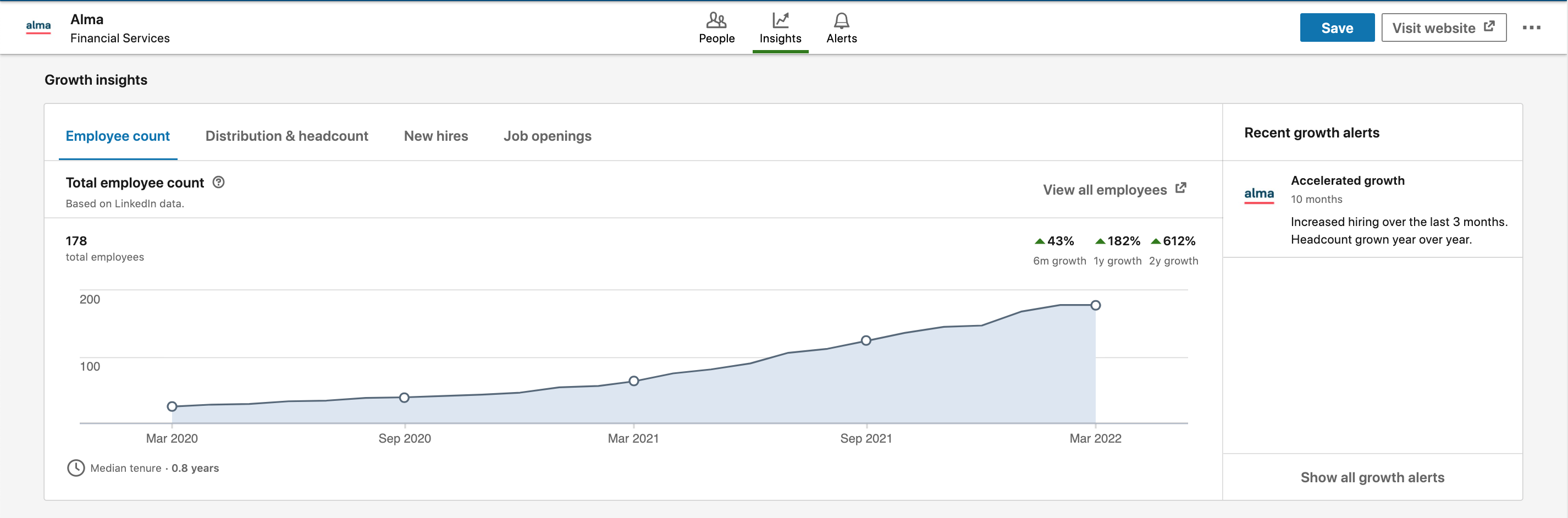Viewport: 1568px width, 518px height.
Task: Click the Sep 2021 chart data point
Action: (x=865, y=340)
